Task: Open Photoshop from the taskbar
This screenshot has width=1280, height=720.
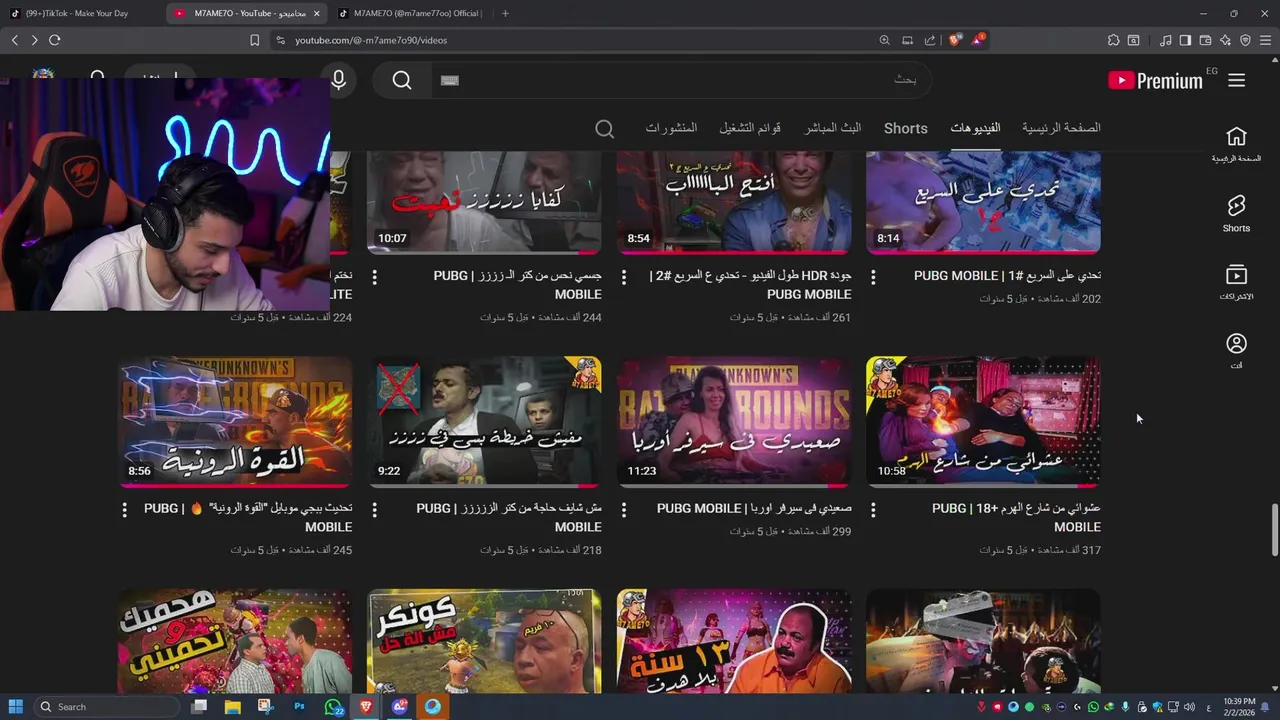Action: [x=299, y=707]
